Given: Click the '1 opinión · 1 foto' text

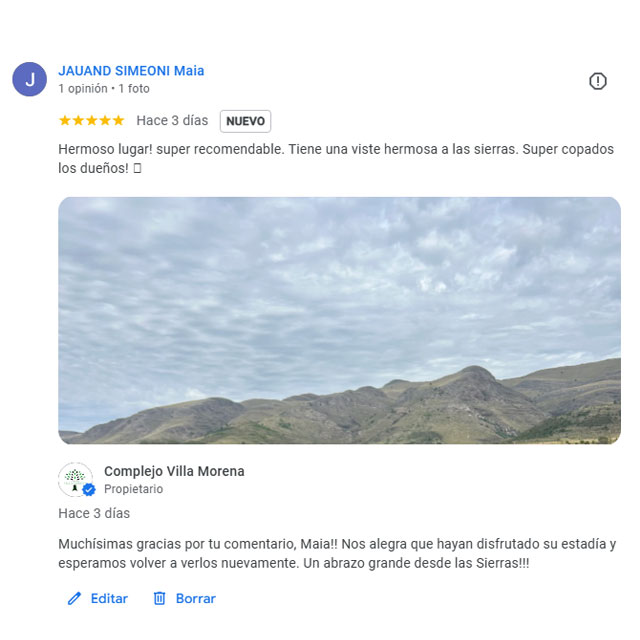Looking at the screenshot, I should (104, 89).
